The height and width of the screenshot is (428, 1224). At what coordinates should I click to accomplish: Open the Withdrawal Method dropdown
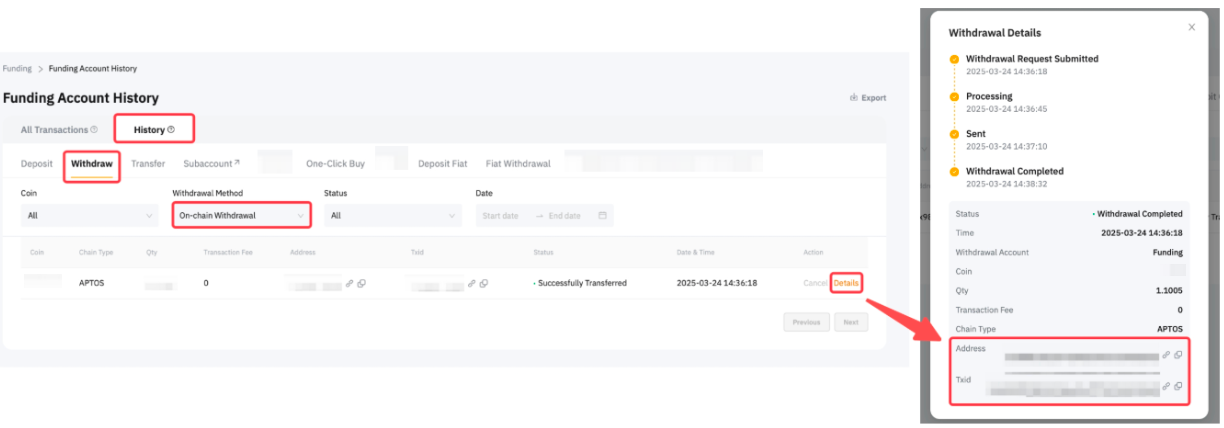pyautogui.click(x=240, y=215)
